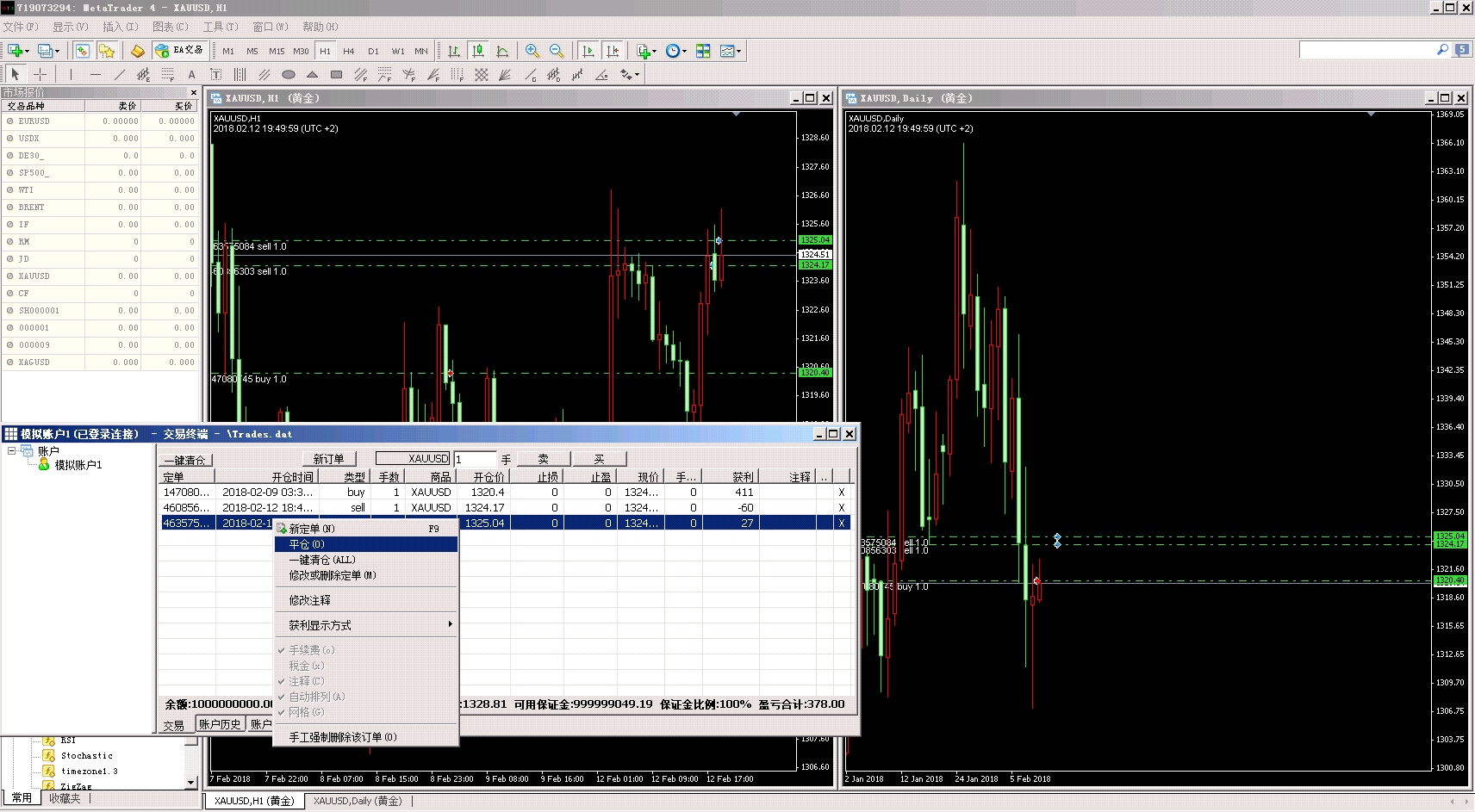Toggle the 手续费 checkmark in context menu

311,650
